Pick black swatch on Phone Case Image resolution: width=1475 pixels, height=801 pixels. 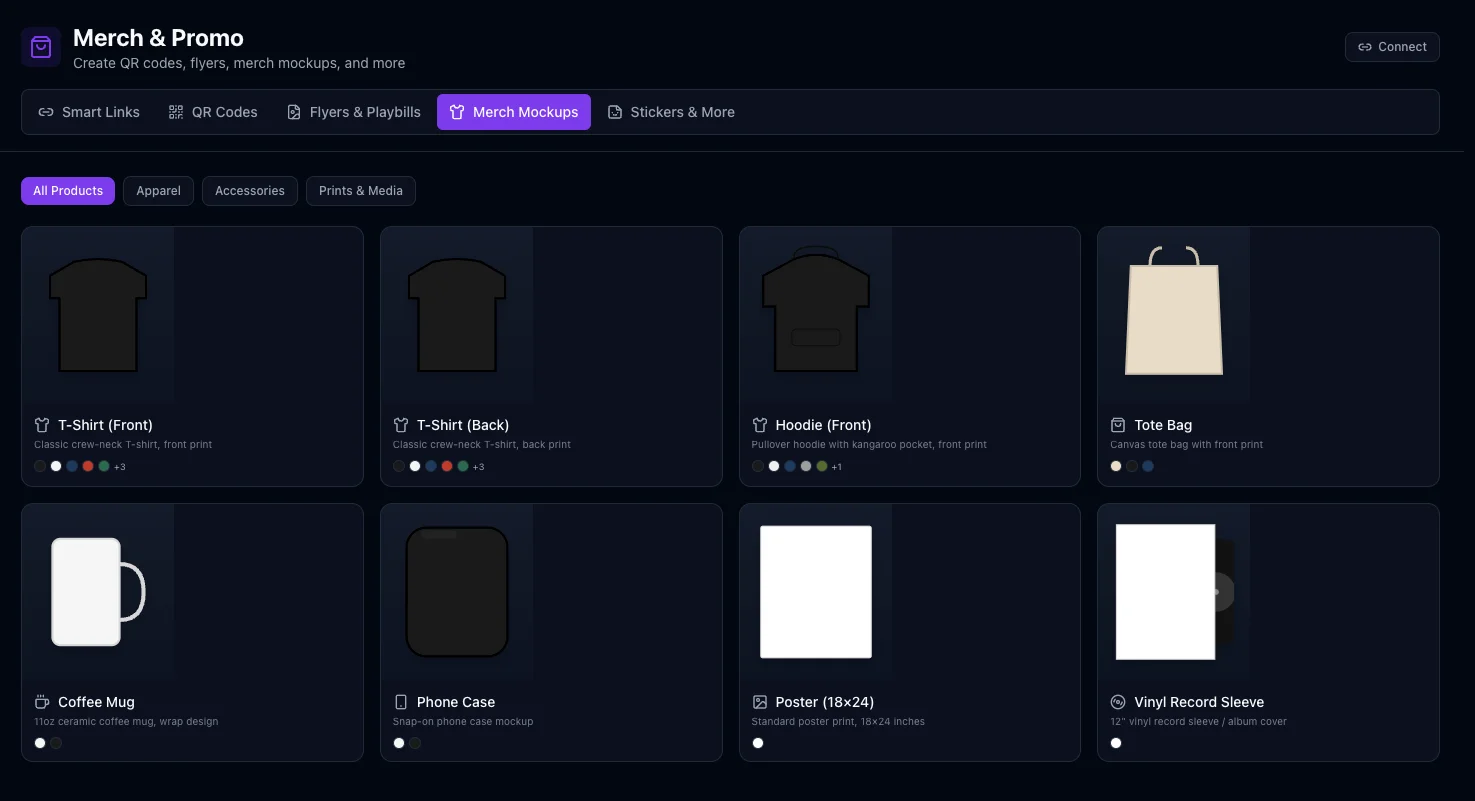(x=415, y=743)
